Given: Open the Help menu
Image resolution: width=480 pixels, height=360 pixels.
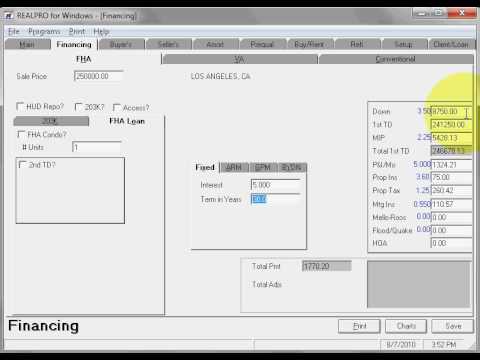Looking at the screenshot, I should [x=101, y=32].
